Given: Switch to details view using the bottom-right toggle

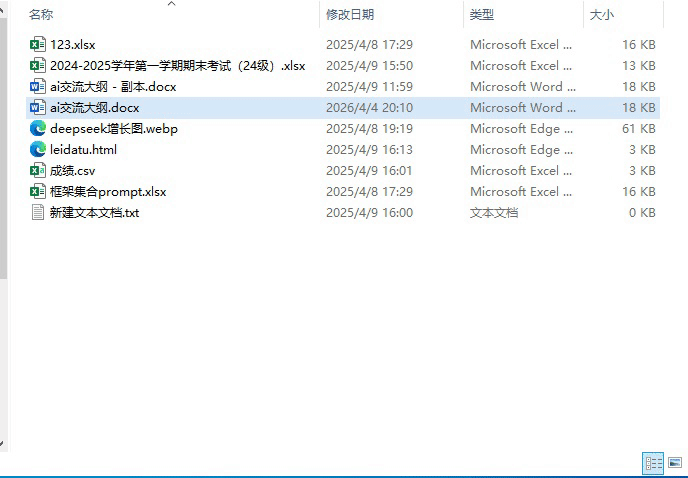Looking at the screenshot, I should click(x=653, y=463).
